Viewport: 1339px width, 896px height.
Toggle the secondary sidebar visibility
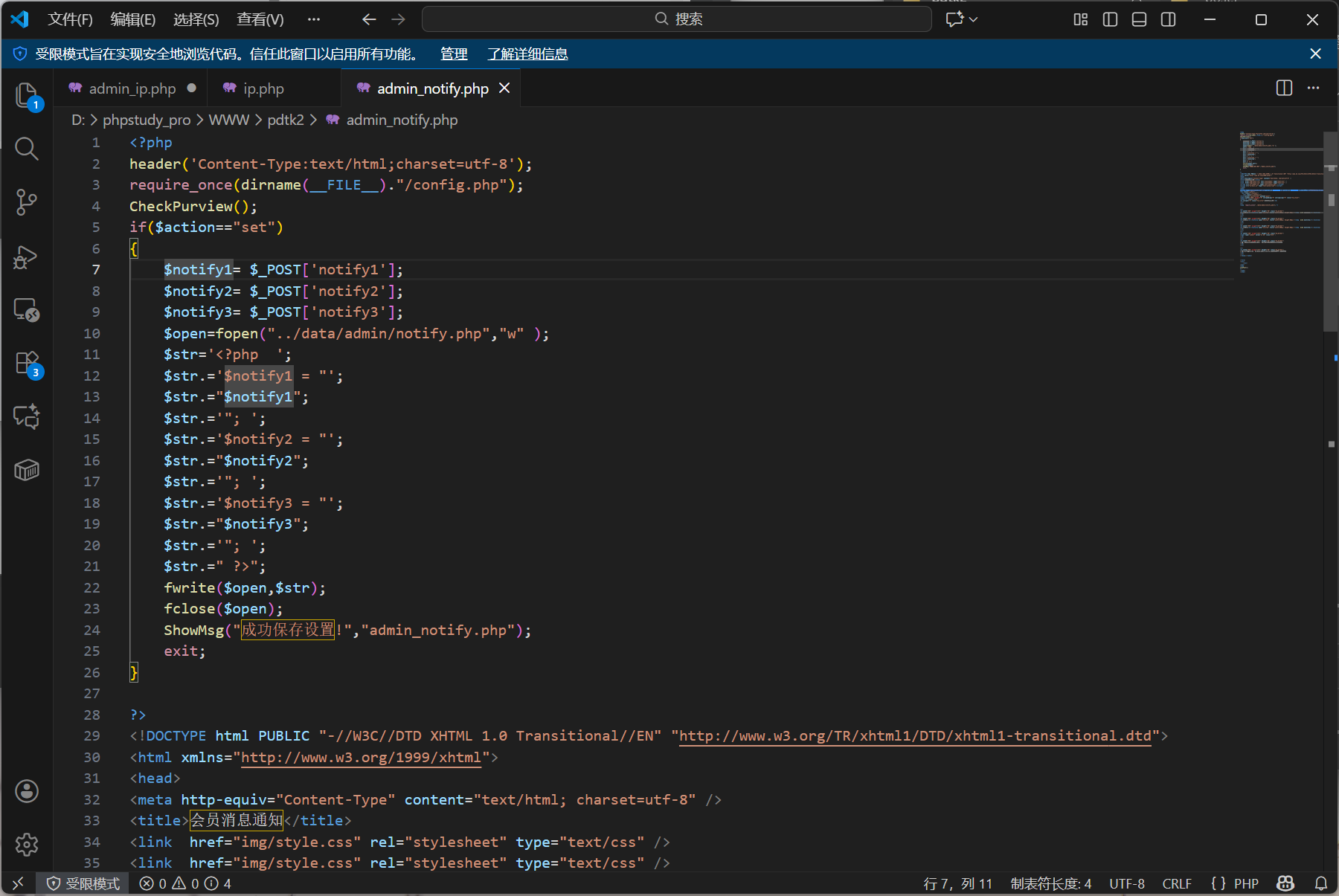click(x=1169, y=19)
